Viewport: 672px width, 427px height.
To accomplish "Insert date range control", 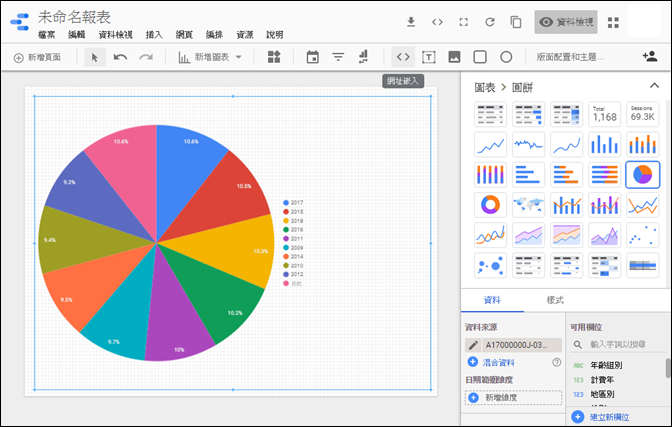I will (x=312, y=57).
